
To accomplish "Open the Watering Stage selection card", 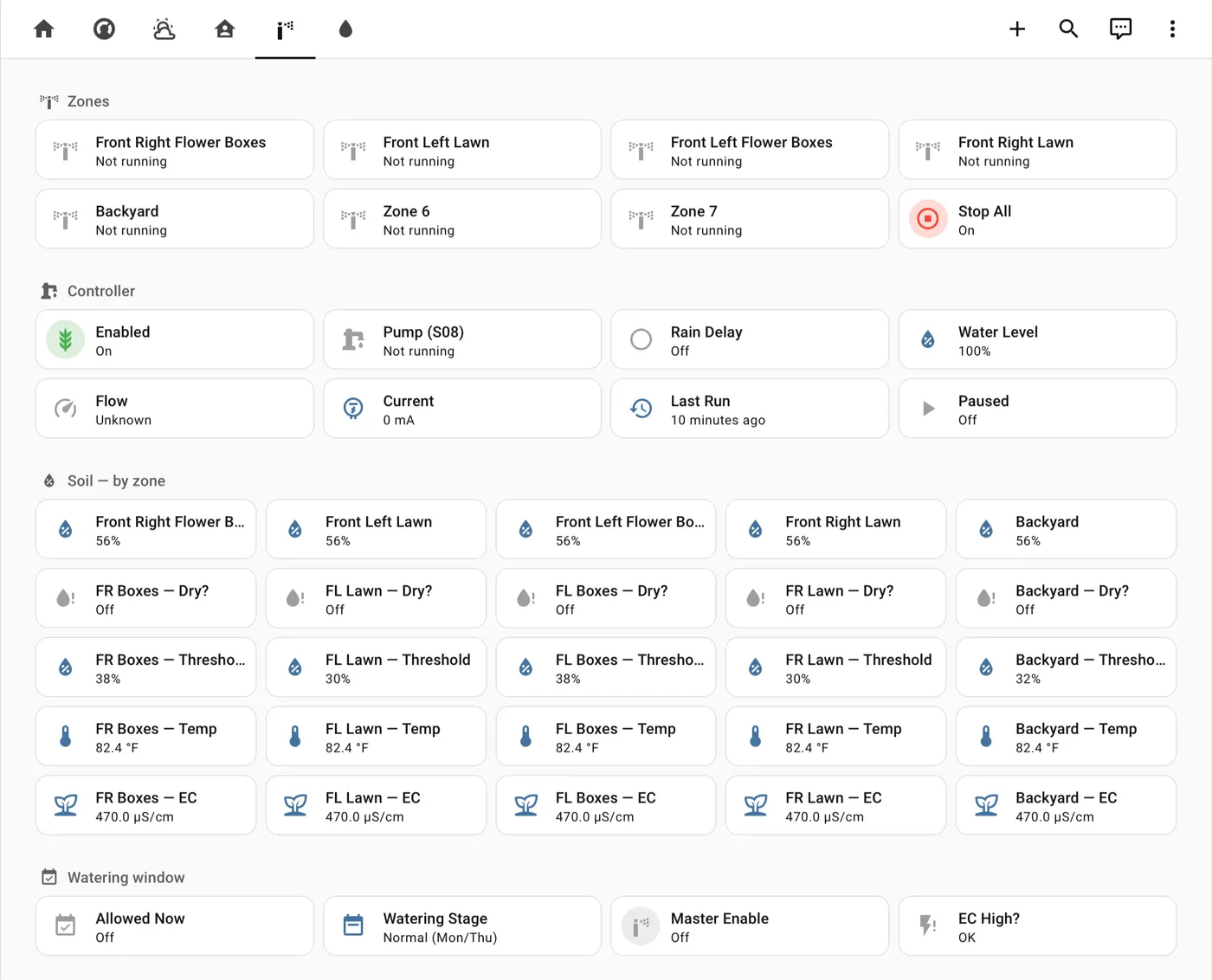I will [462, 926].
